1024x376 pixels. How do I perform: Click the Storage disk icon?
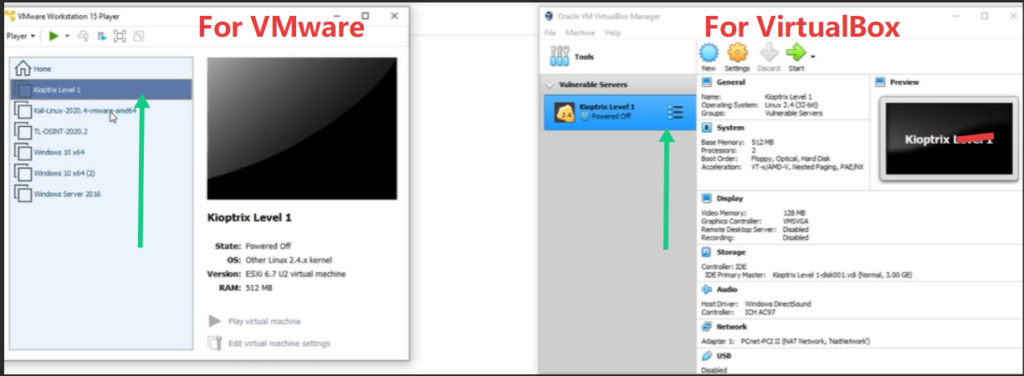[706, 252]
